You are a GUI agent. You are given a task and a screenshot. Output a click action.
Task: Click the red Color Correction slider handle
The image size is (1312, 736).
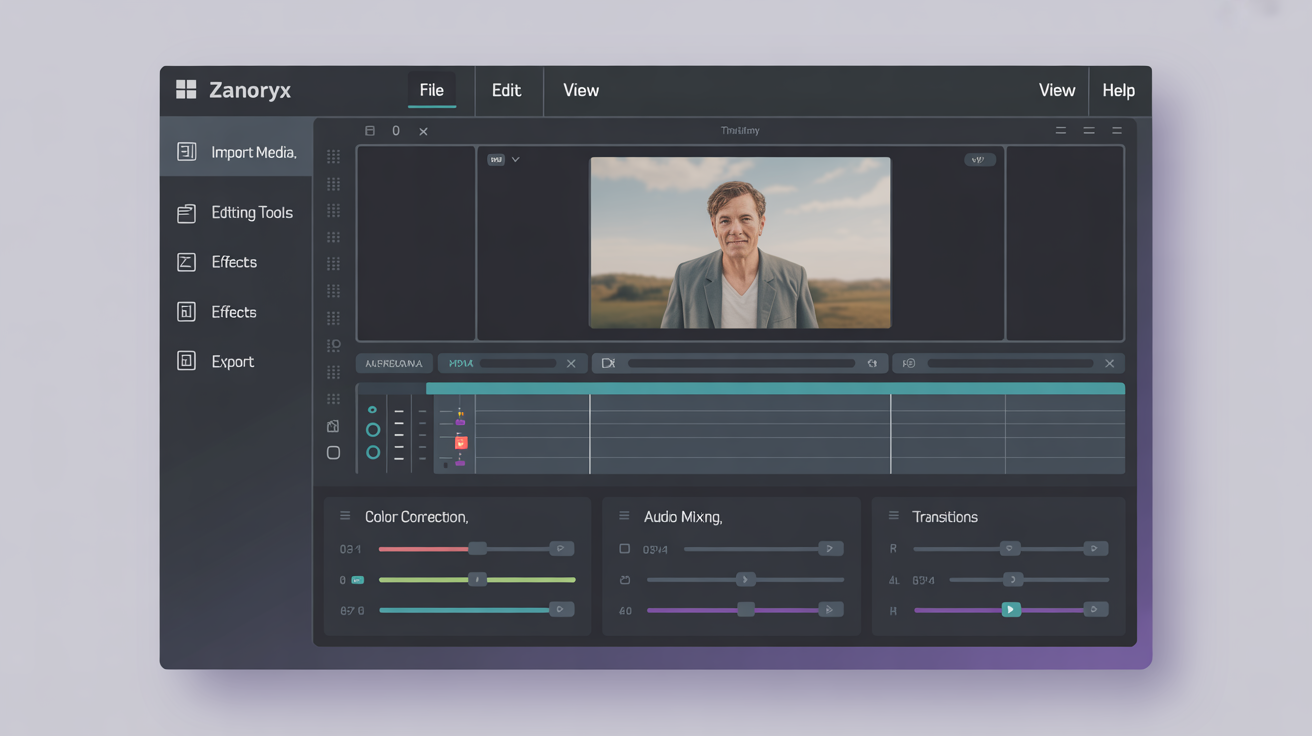478,548
